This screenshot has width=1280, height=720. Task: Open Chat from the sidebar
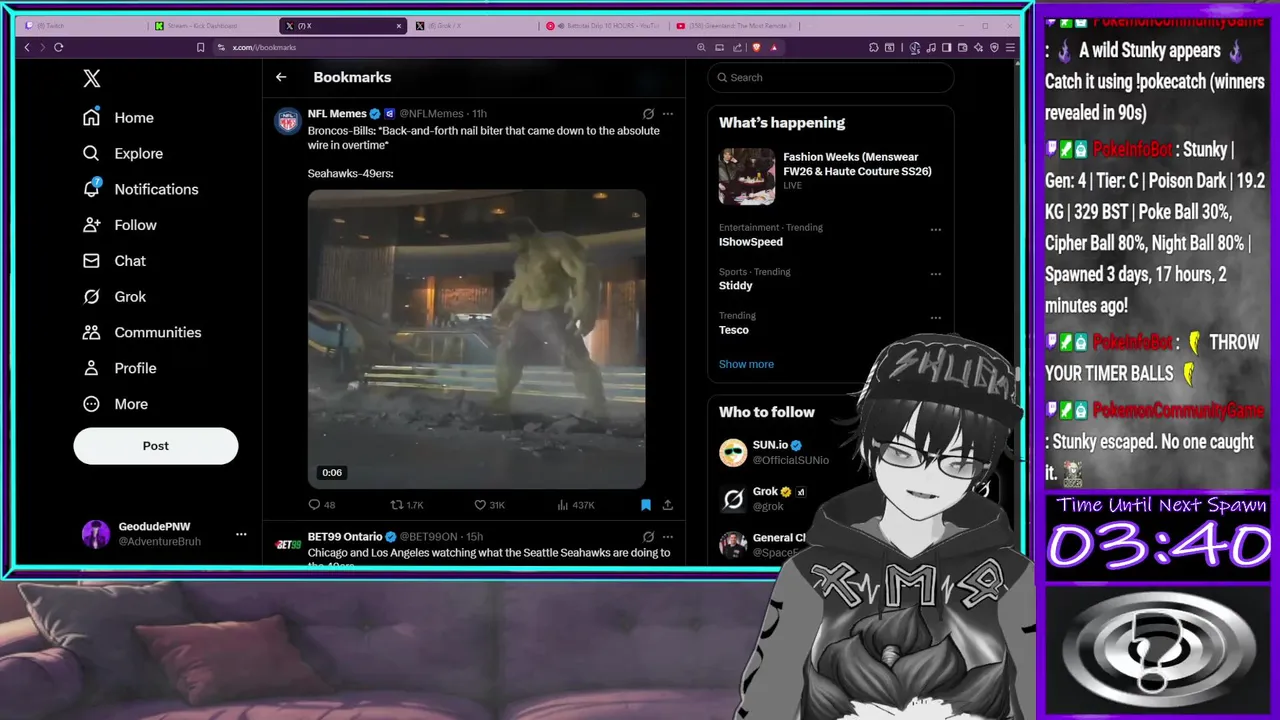[x=114, y=261]
